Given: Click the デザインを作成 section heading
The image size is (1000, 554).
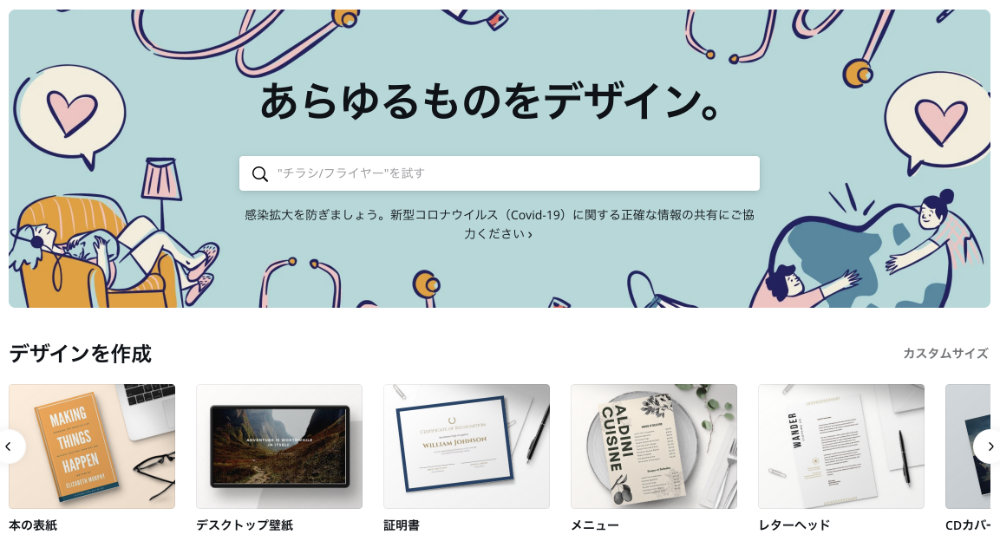Looking at the screenshot, I should pos(80,353).
